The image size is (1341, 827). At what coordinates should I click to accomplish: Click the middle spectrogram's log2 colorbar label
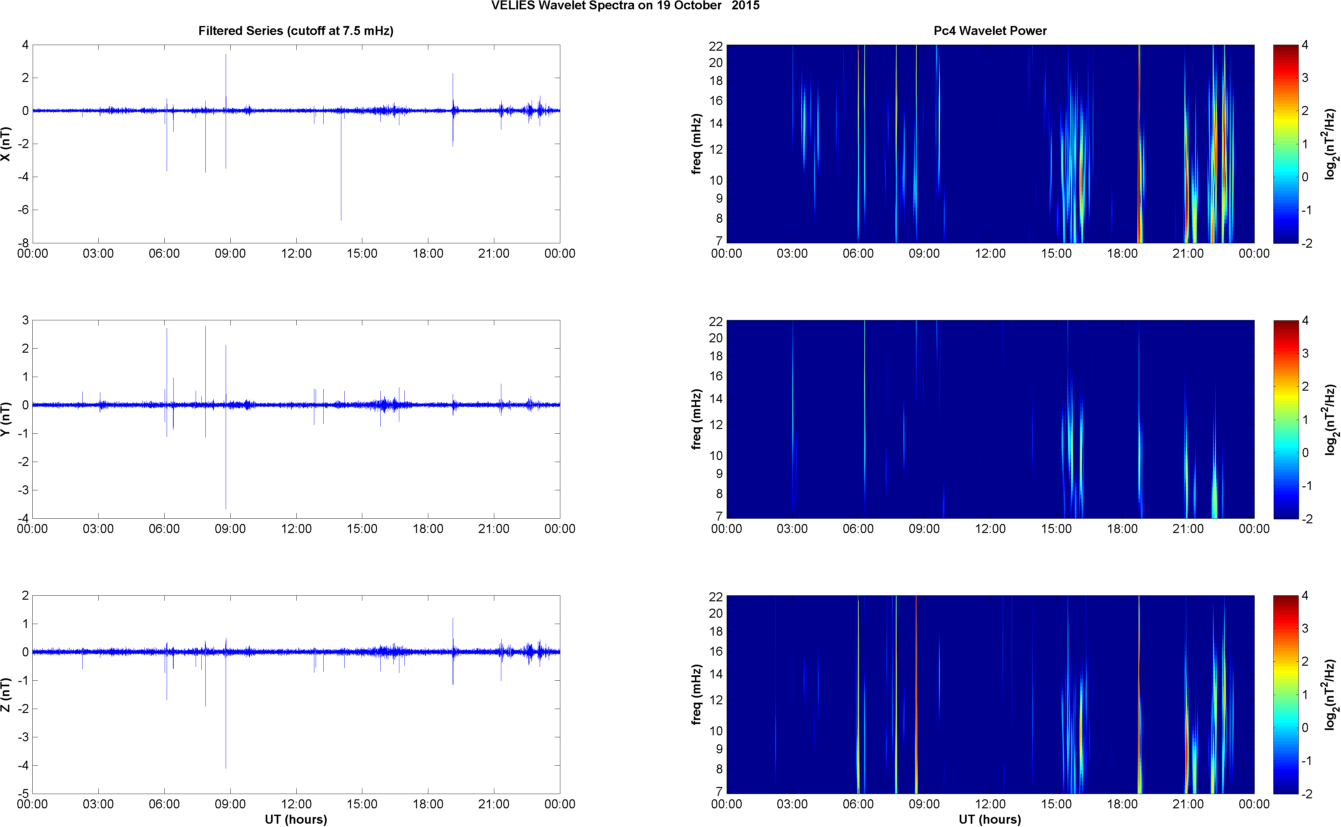coord(1331,418)
